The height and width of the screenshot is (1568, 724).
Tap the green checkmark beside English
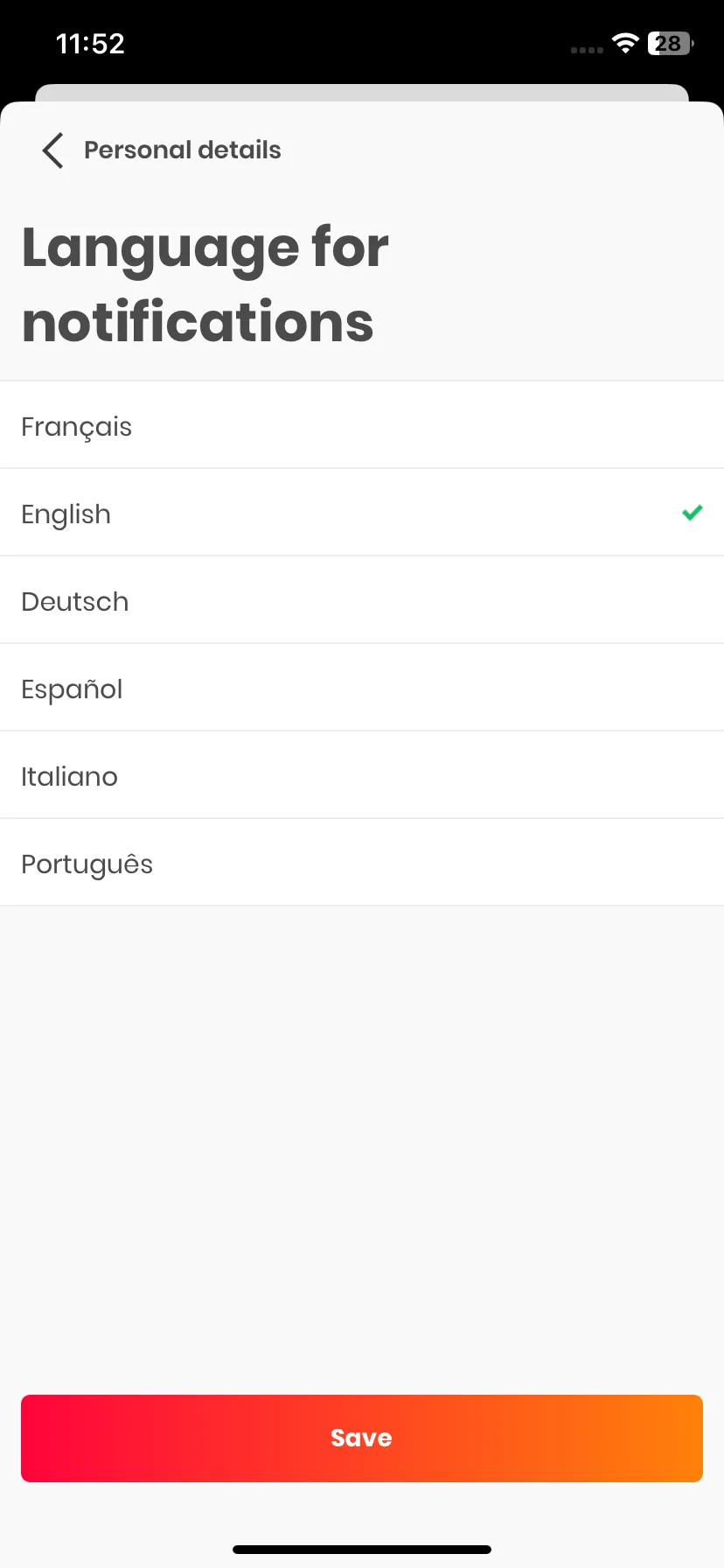(692, 513)
